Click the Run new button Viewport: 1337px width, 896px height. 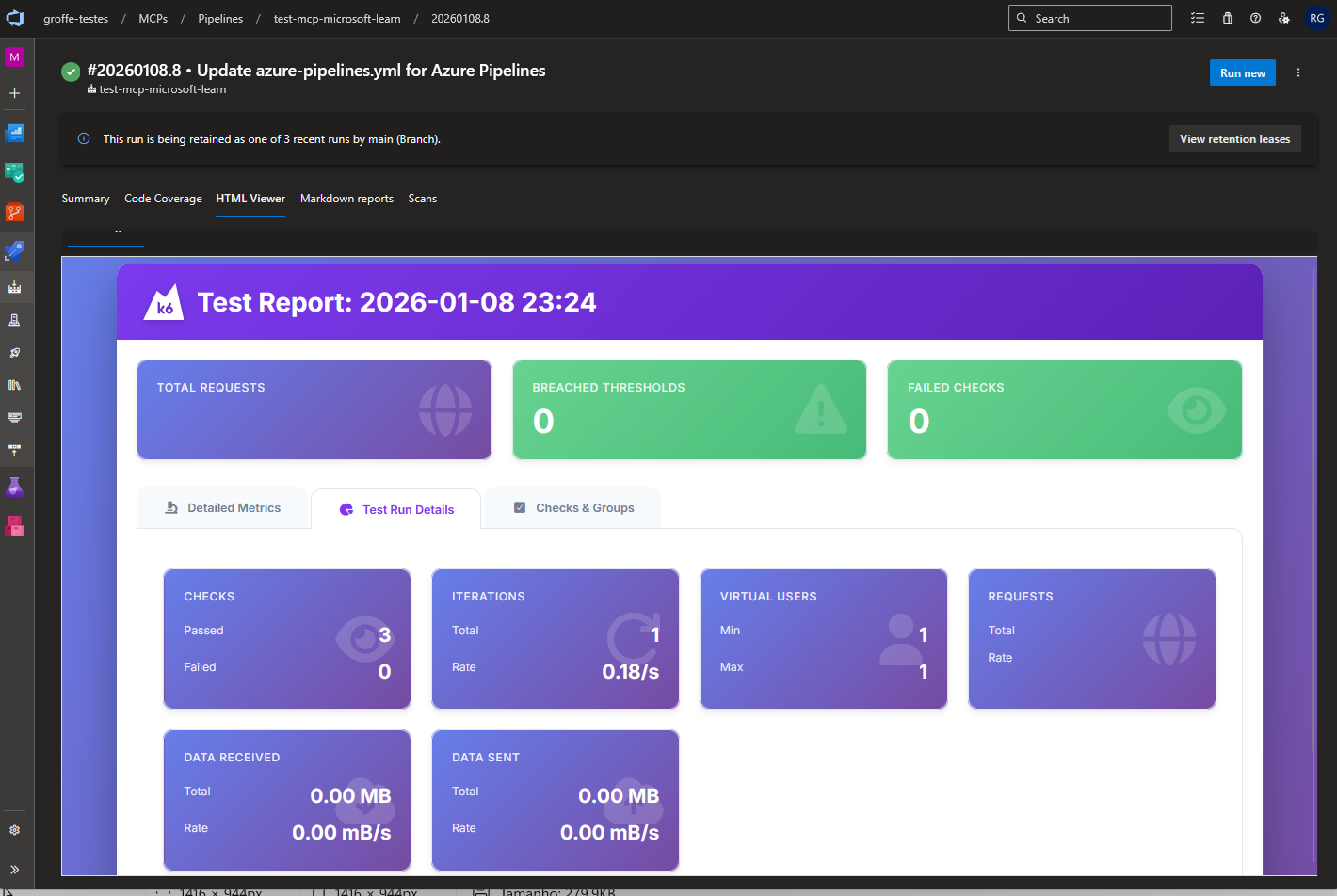tap(1243, 73)
